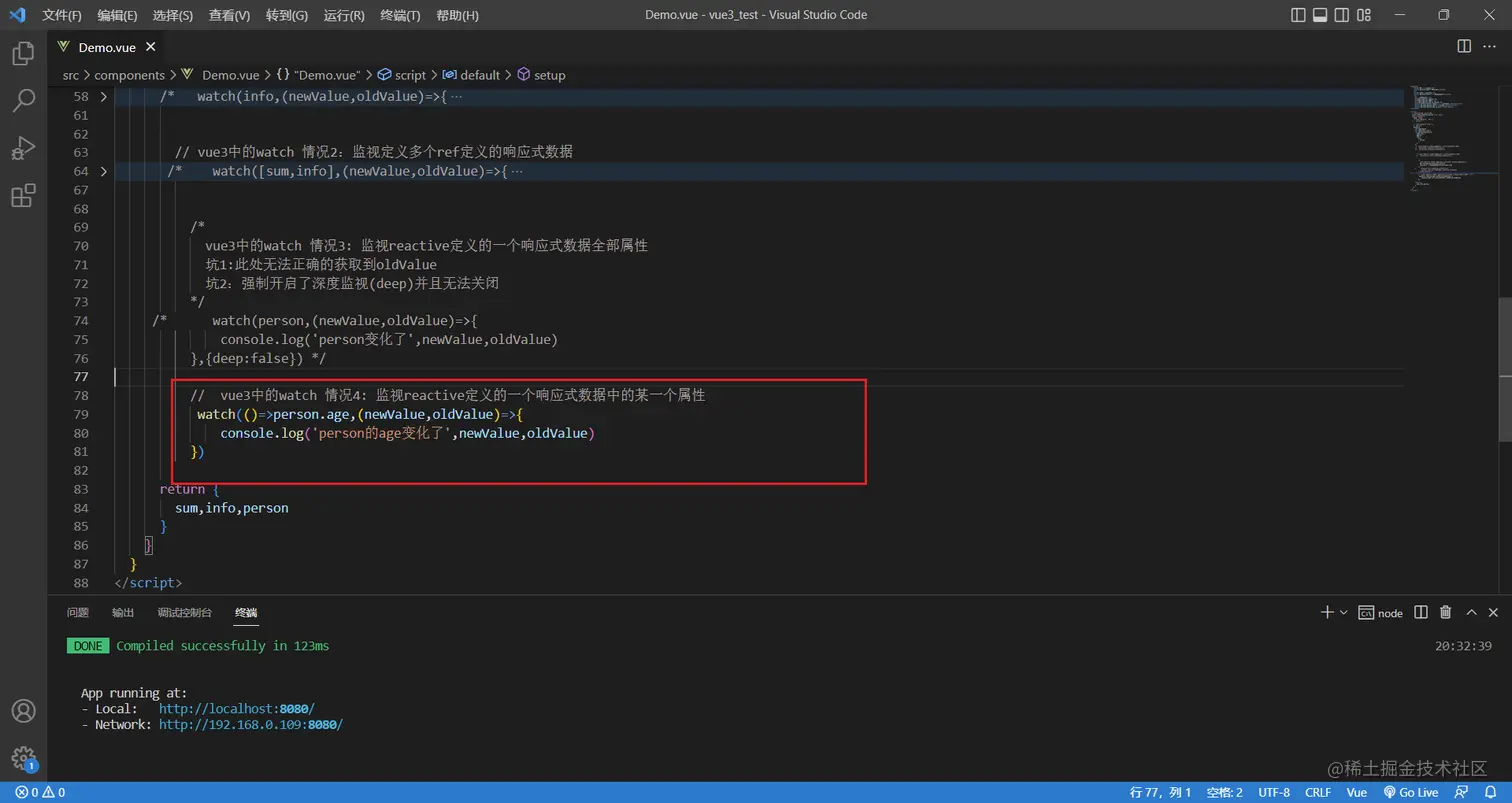Toggle primary side bar visibility
The height and width of the screenshot is (803, 1512).
[1298, 15]
